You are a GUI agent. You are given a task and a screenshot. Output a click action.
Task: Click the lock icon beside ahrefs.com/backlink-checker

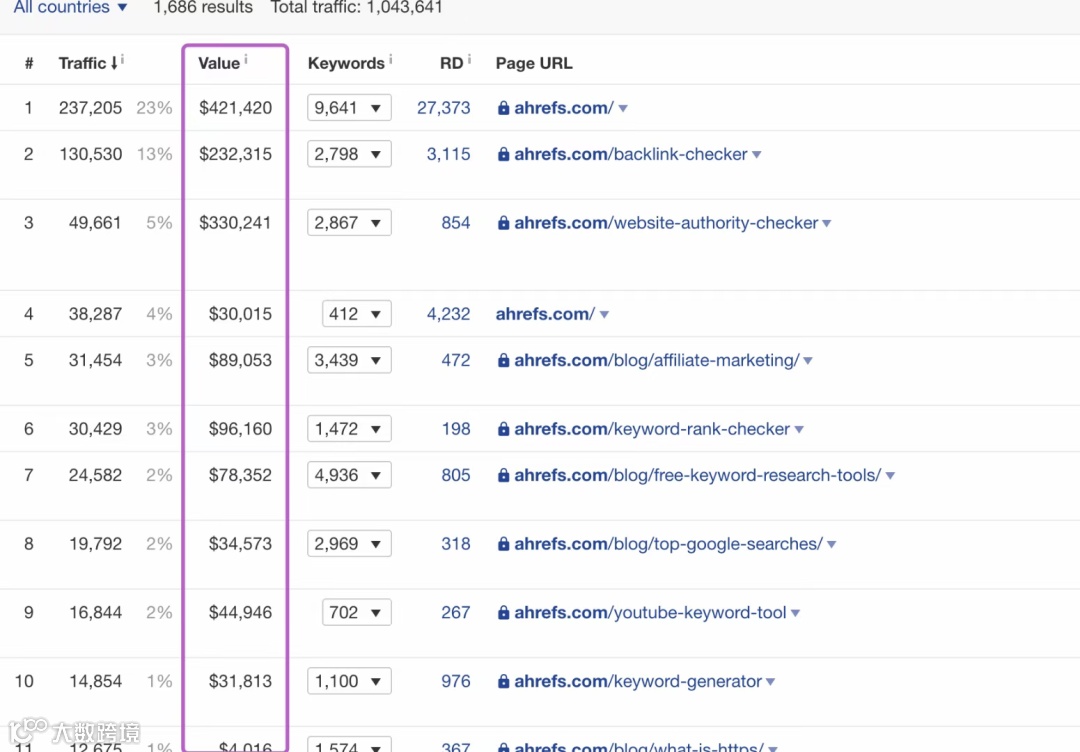(503, 155)
